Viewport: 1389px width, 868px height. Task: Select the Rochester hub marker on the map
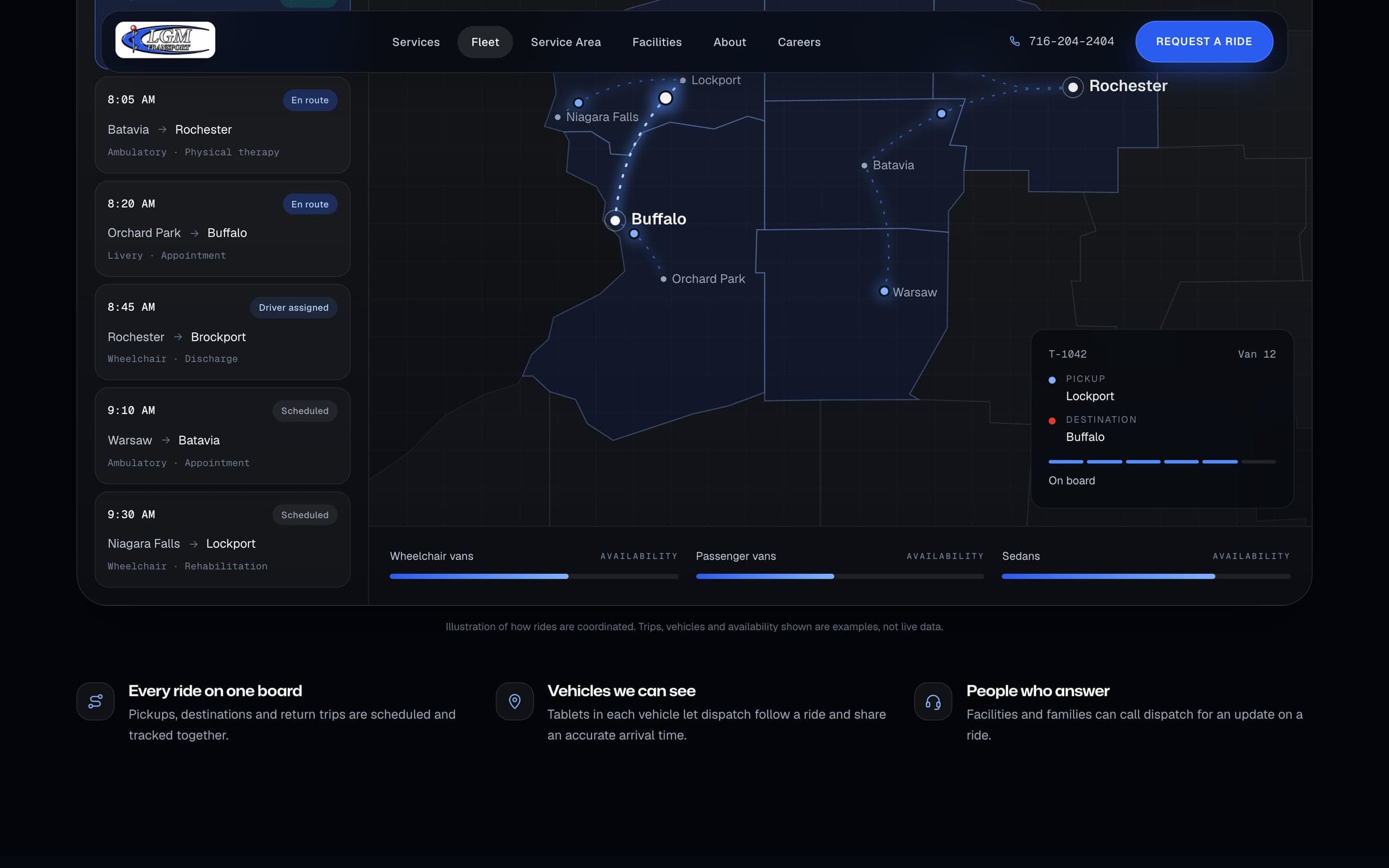coord(1073,87)
